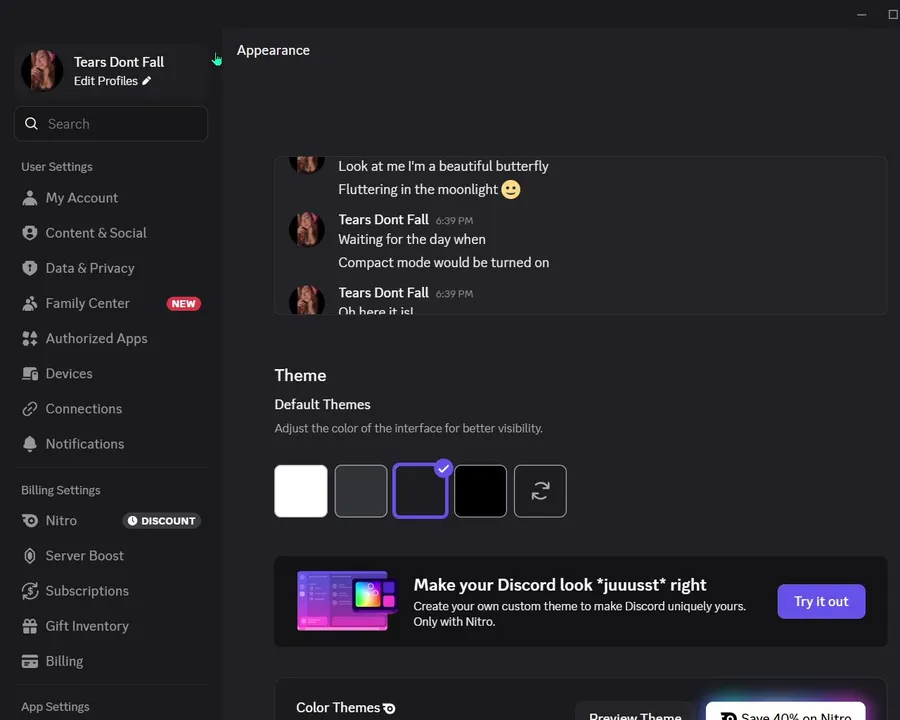The width and height of the screenshot is (900, 720).
Task: Click the Nitro icon beside Color Themes
Action: (x=389, y=709)
